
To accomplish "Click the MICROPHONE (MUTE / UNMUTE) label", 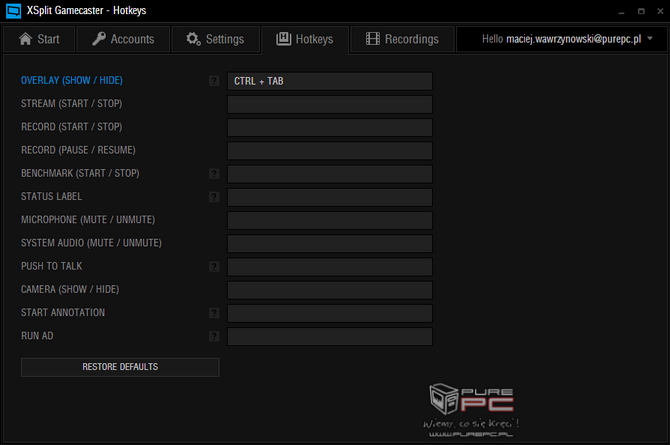I will click(x=88, y=220).
